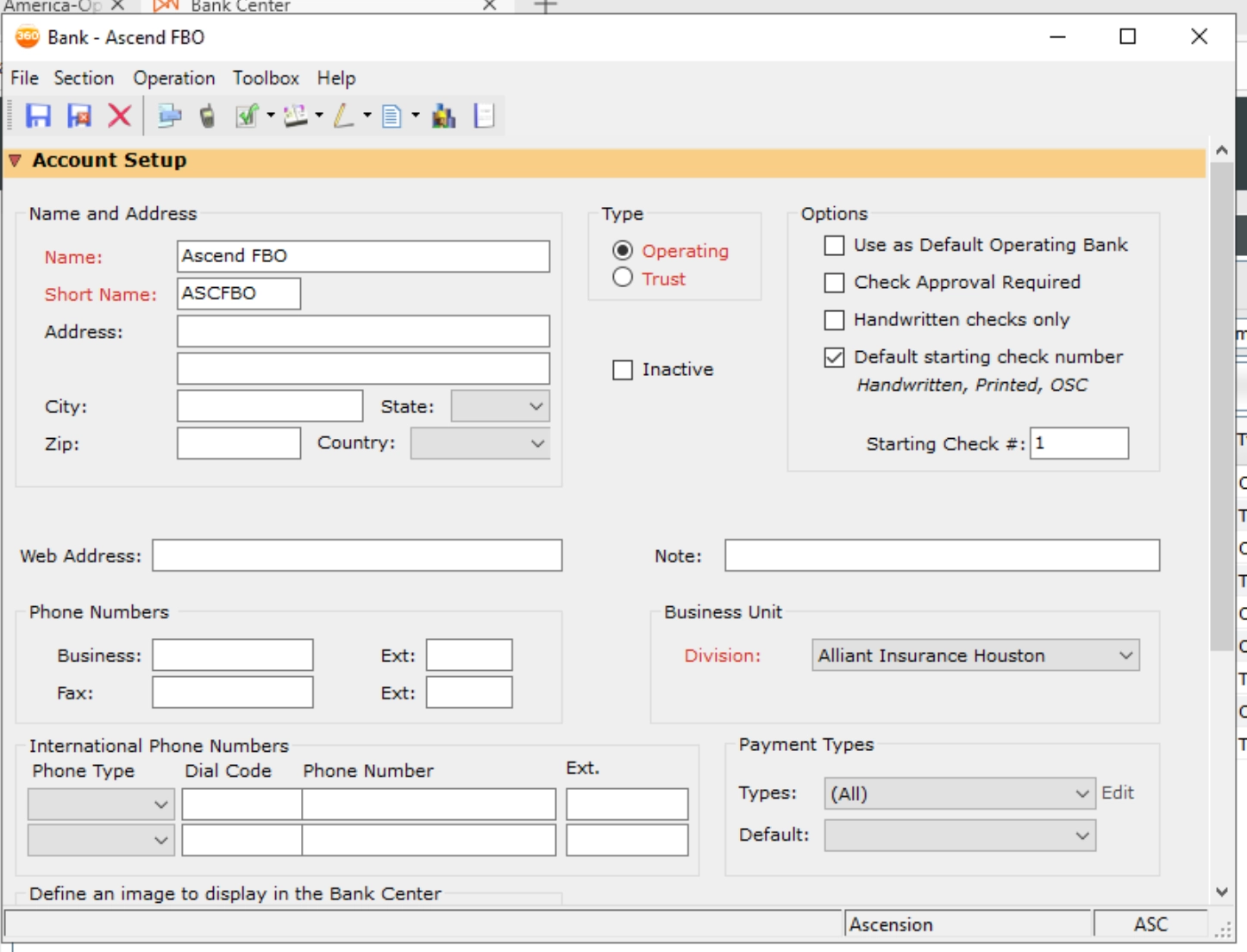Click the calendar appointment book icon
This screenshot has width=1247, height=952.
coord(296,116)
